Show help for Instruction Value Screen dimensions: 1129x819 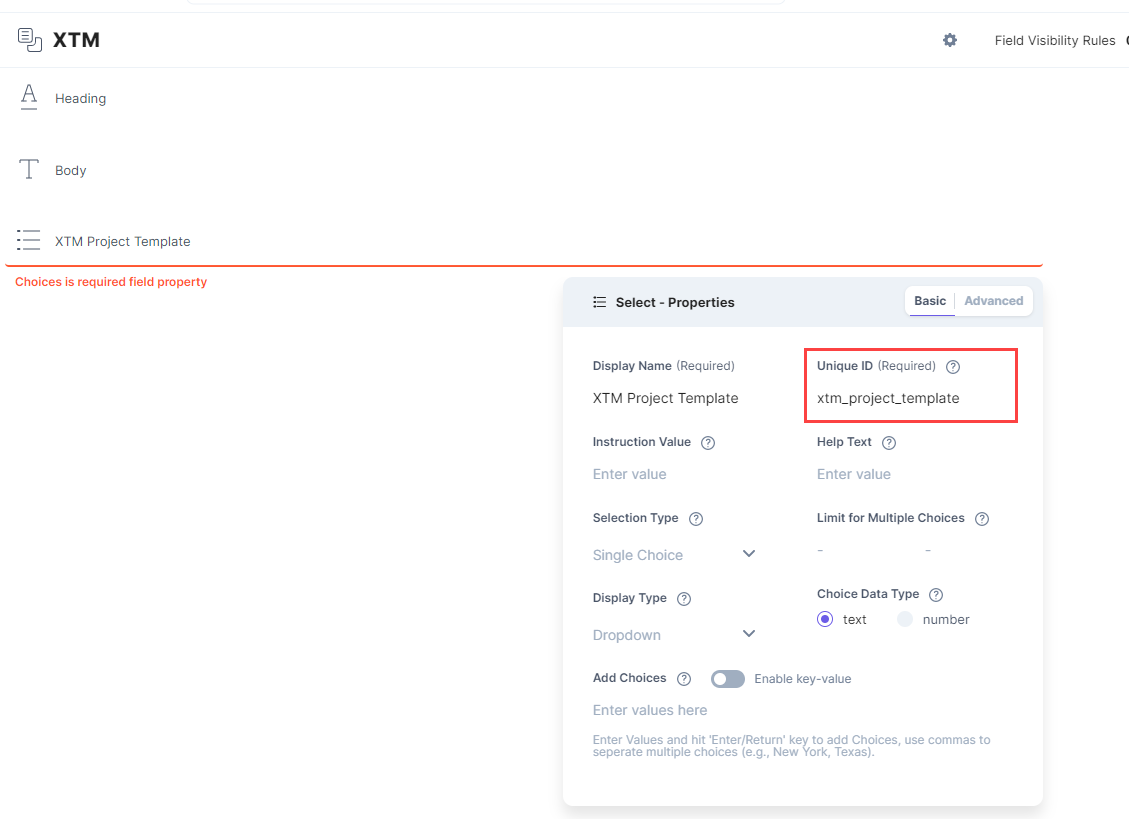(x=708, y=442)
